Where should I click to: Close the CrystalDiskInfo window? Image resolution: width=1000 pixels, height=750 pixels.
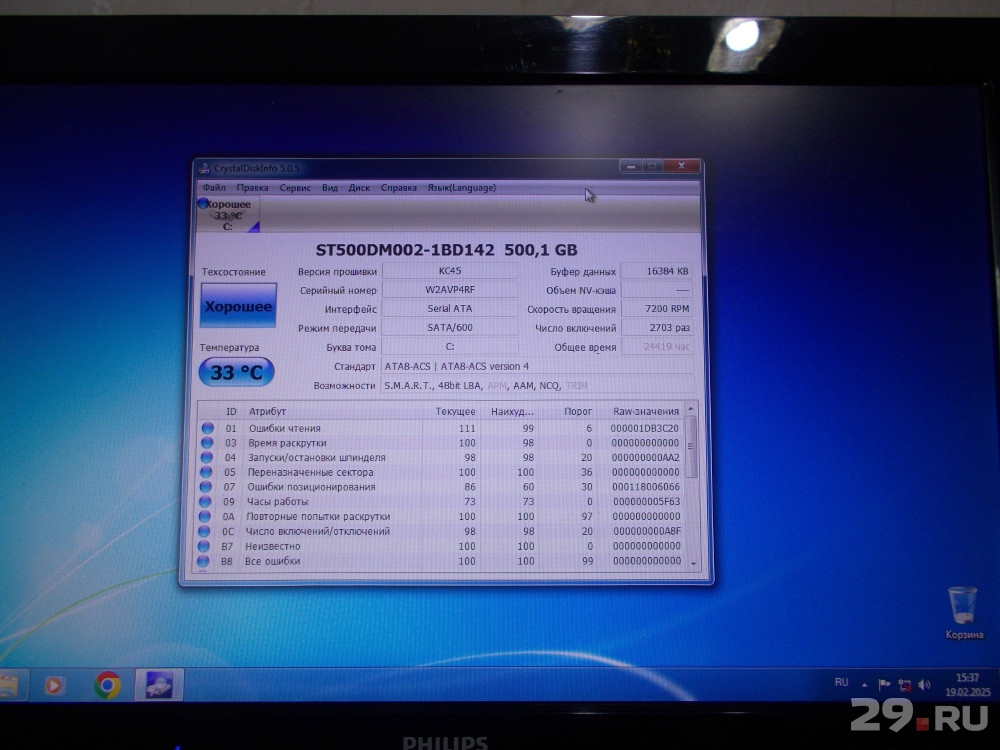[681, 166]
